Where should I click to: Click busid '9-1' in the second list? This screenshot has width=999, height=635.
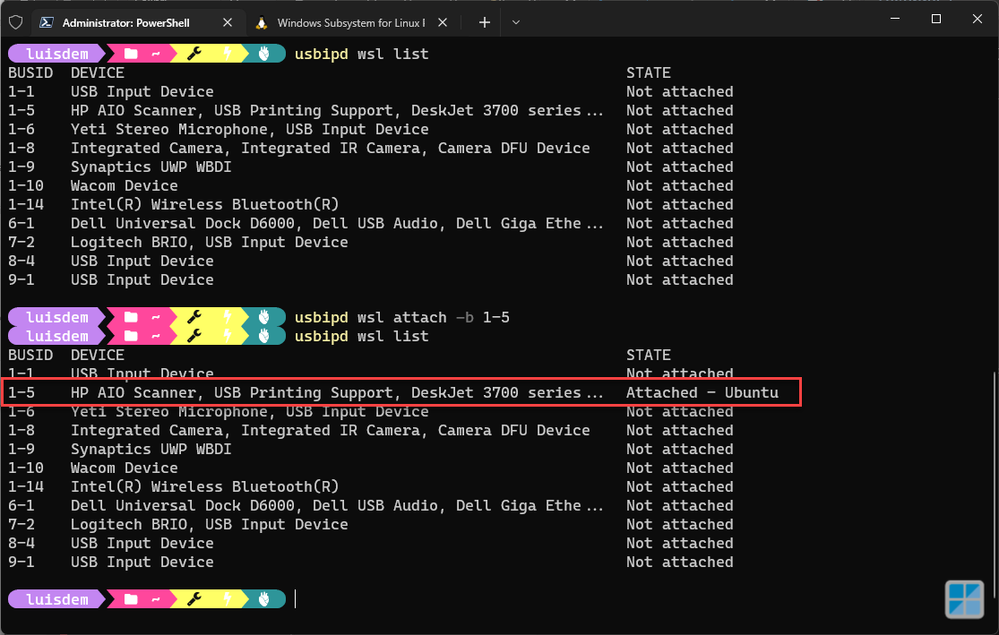[x=21, y=562]
